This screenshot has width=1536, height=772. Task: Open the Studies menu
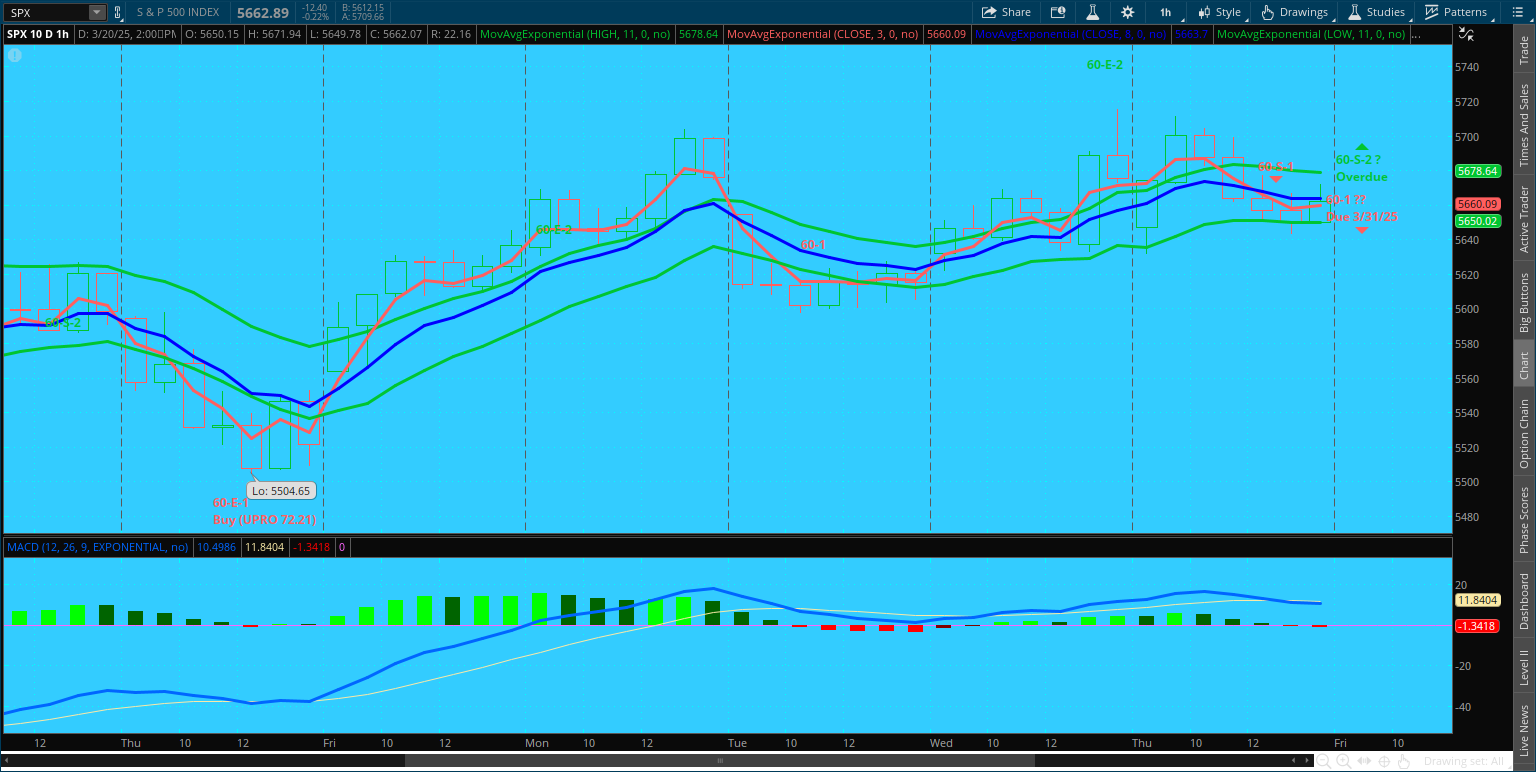tap(1377, 12)
